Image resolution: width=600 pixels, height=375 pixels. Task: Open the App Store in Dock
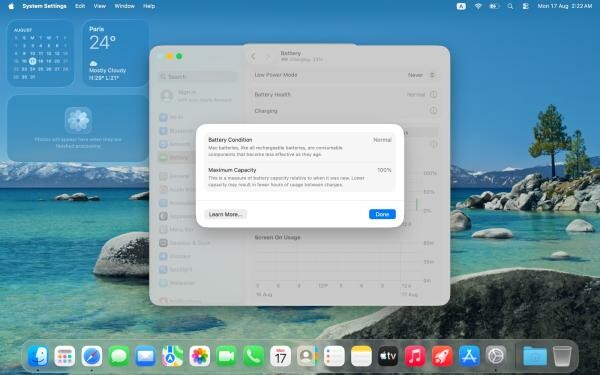469,356
